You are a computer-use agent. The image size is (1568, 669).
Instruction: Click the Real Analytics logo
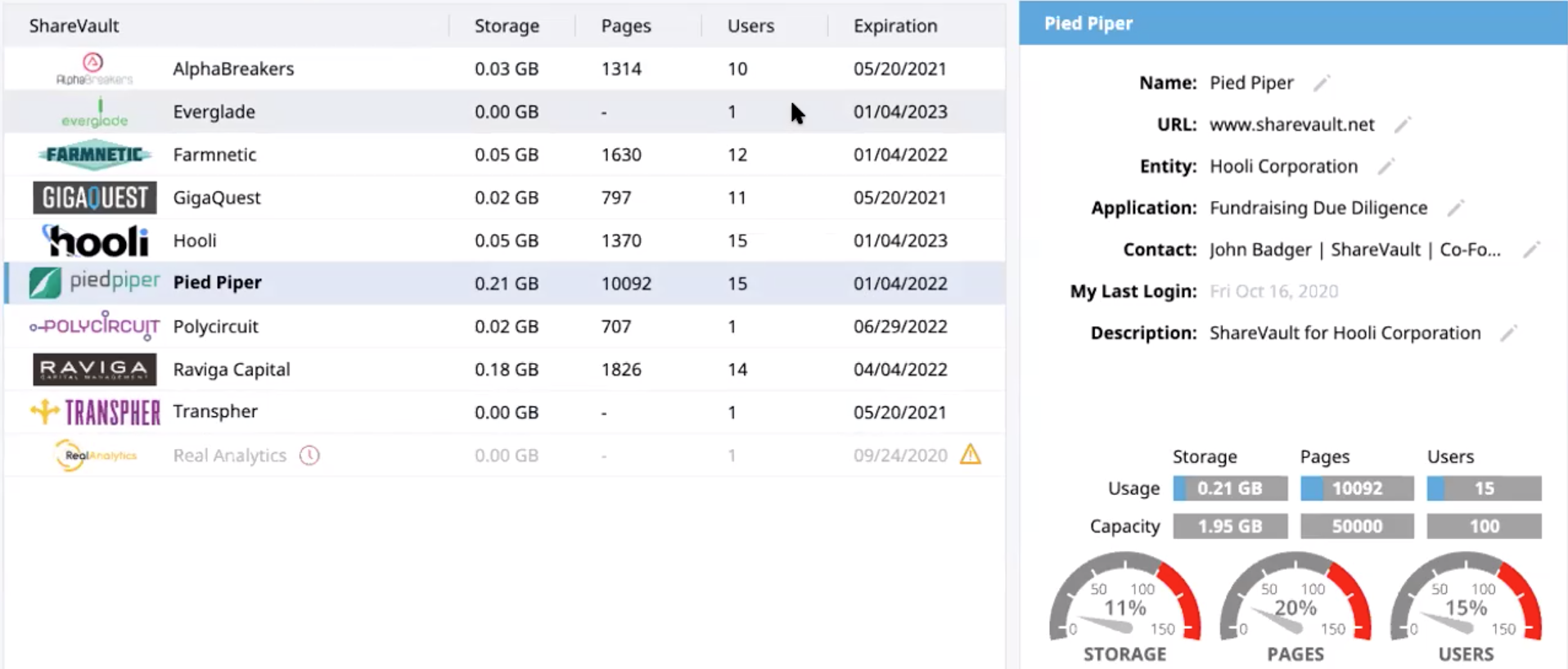(x=96, y=455)
